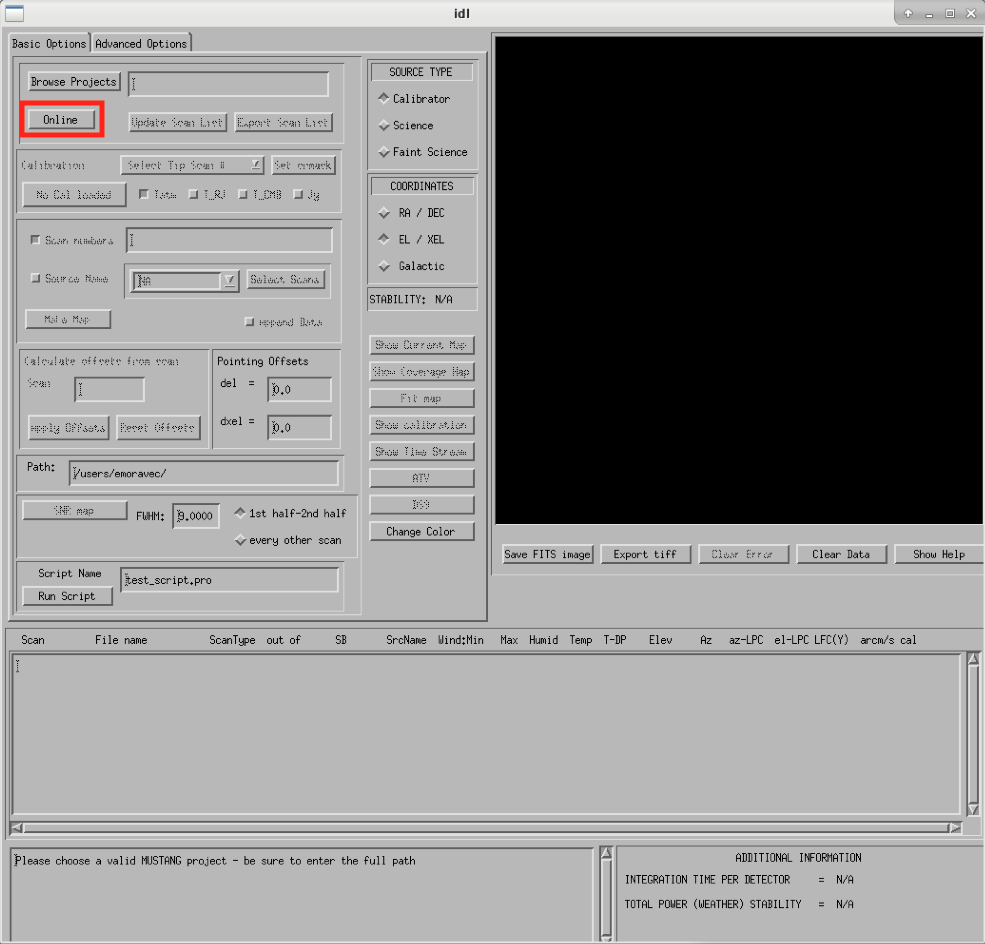Click the Reset Offsets button

click(158, 428)
